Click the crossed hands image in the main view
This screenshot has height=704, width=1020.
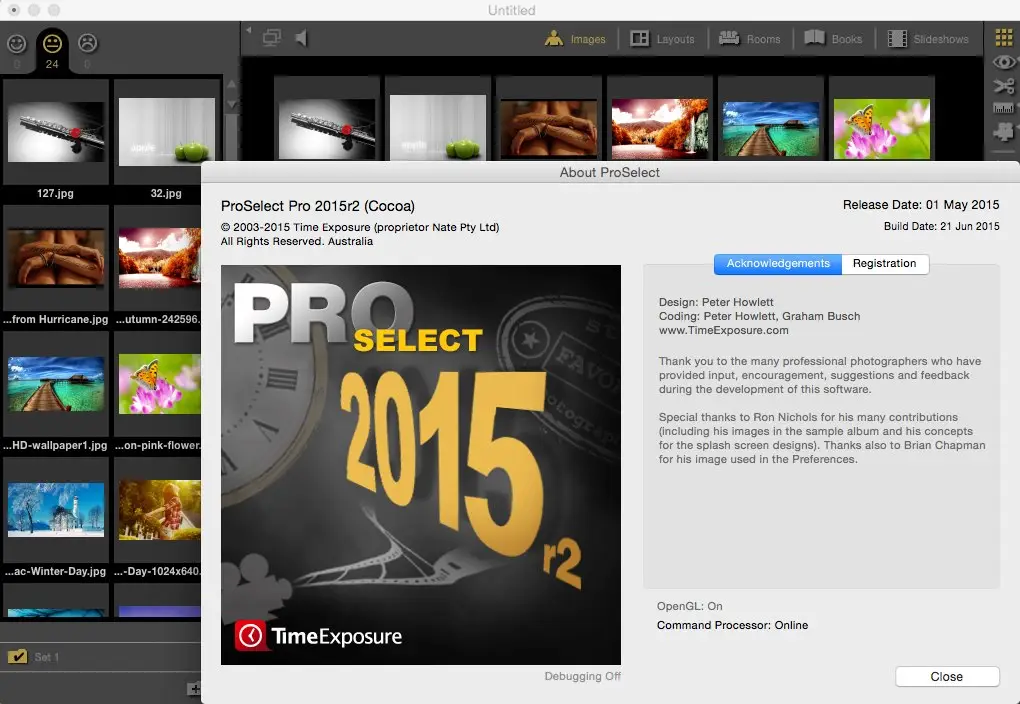pos(548,129)
